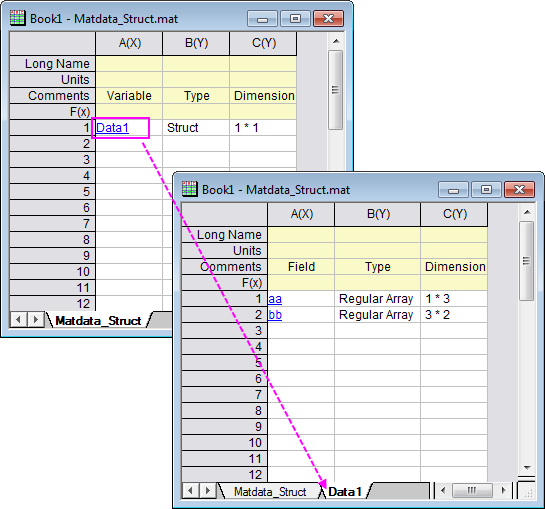Click vertical scroll down arrow in front window
This screenshot has height=509, width=545.
click(x=527, y=468)
